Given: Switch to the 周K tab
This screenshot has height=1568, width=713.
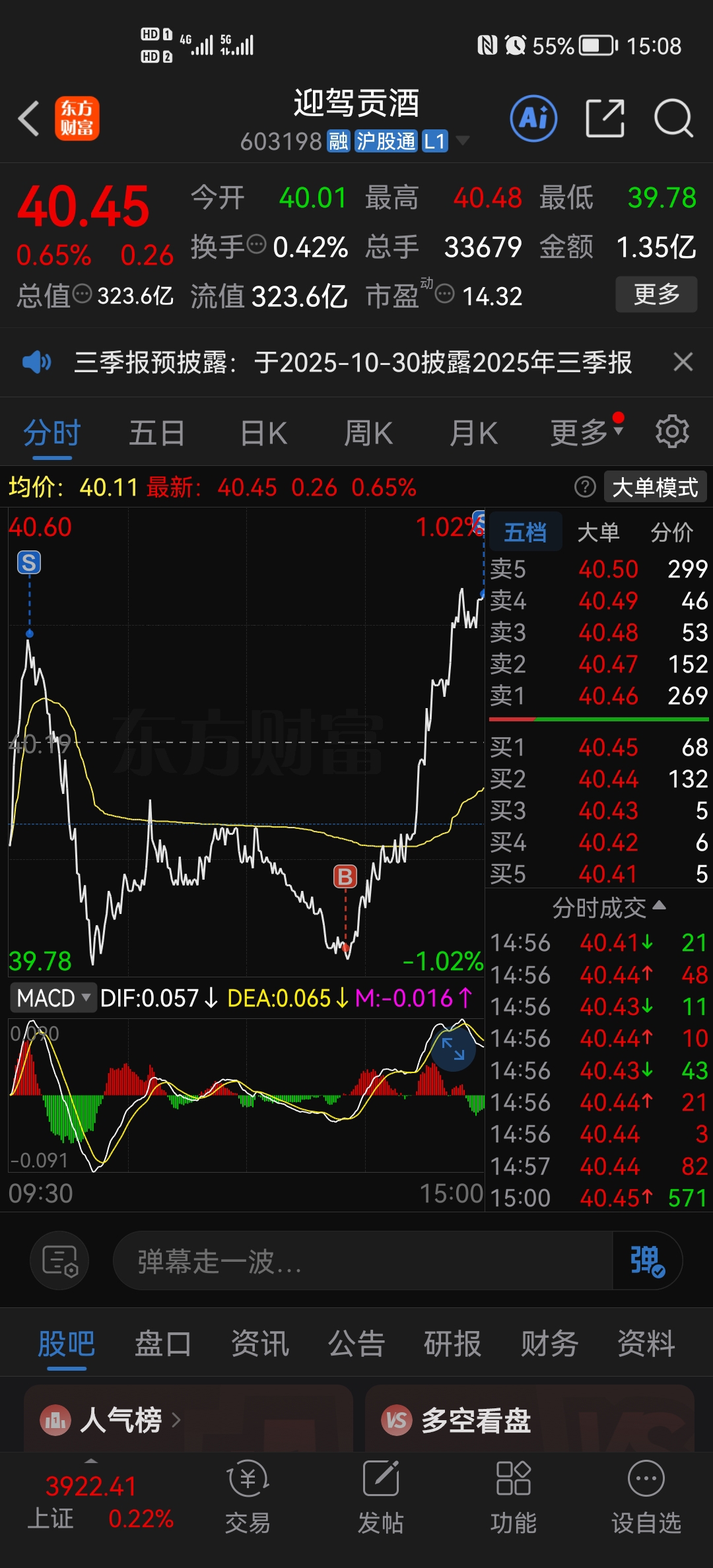Looking at the screenshot, I should (x=368, y=434).
